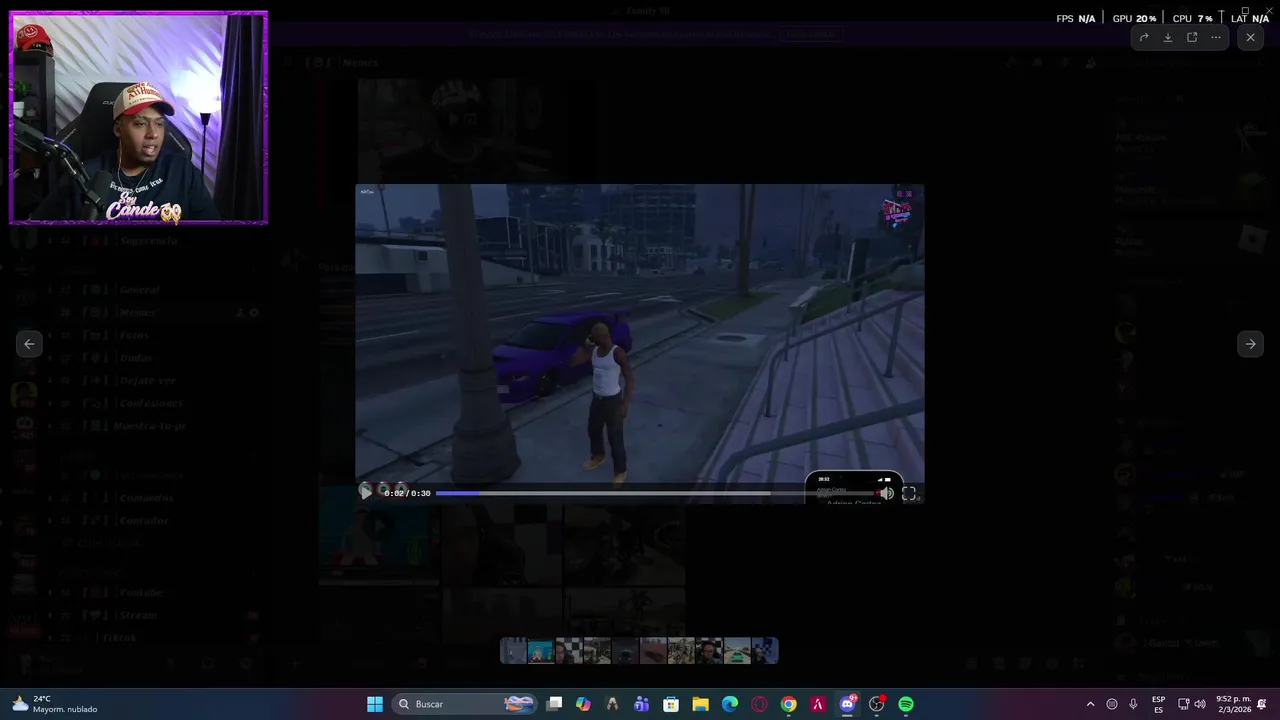Open Copilot from the taskbar
Viewport: 1280px width, 720px height.
click(x=584, y=704)
